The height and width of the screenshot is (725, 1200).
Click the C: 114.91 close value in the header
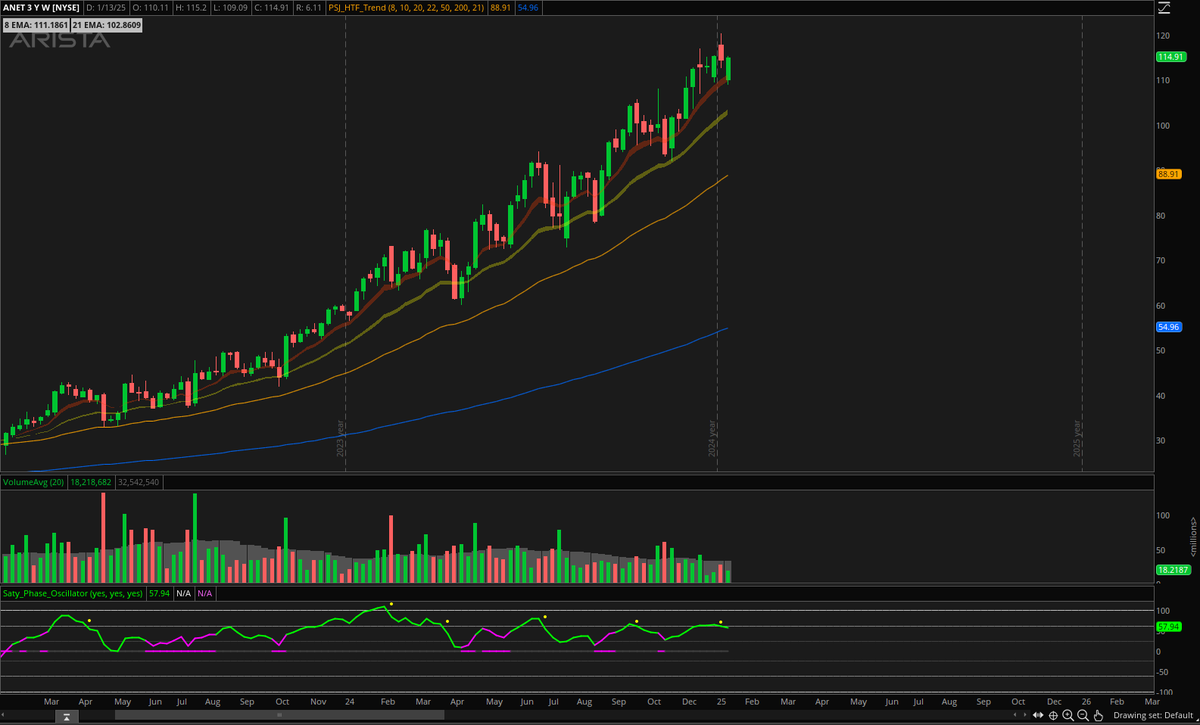[x=272, y=8]
